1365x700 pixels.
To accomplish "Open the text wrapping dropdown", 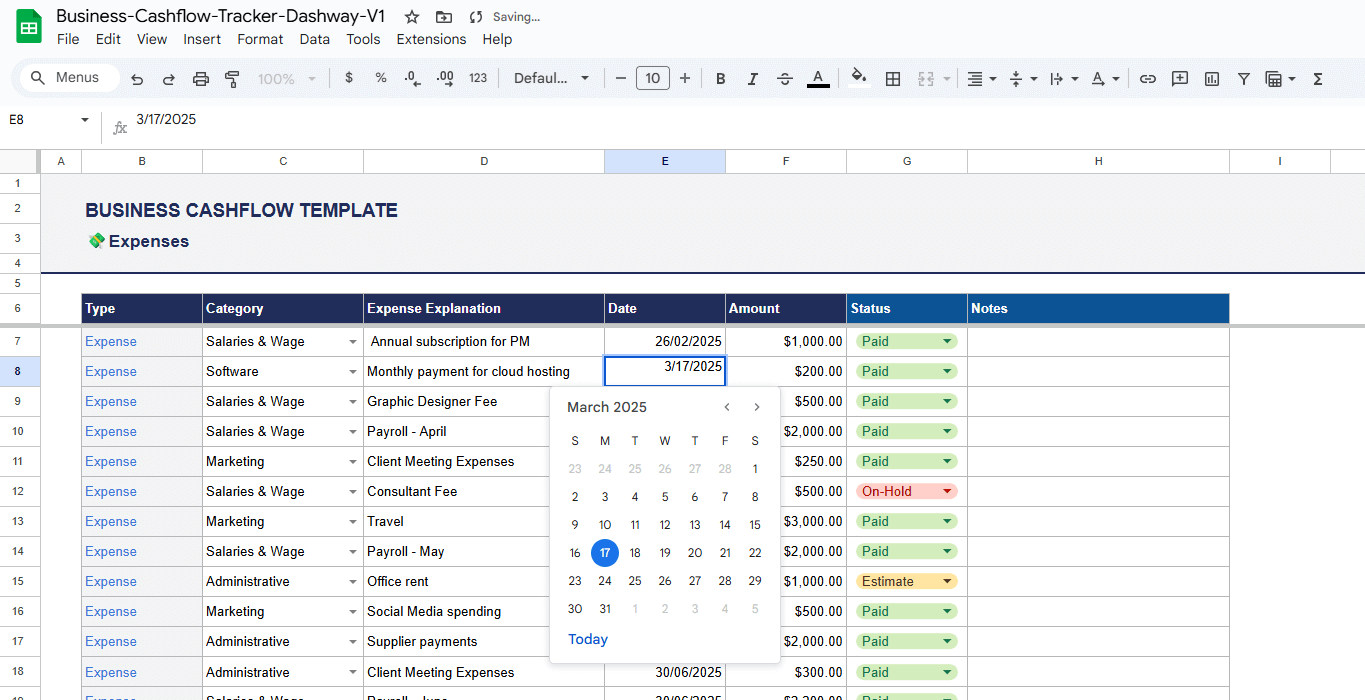I will (1064, 78).
